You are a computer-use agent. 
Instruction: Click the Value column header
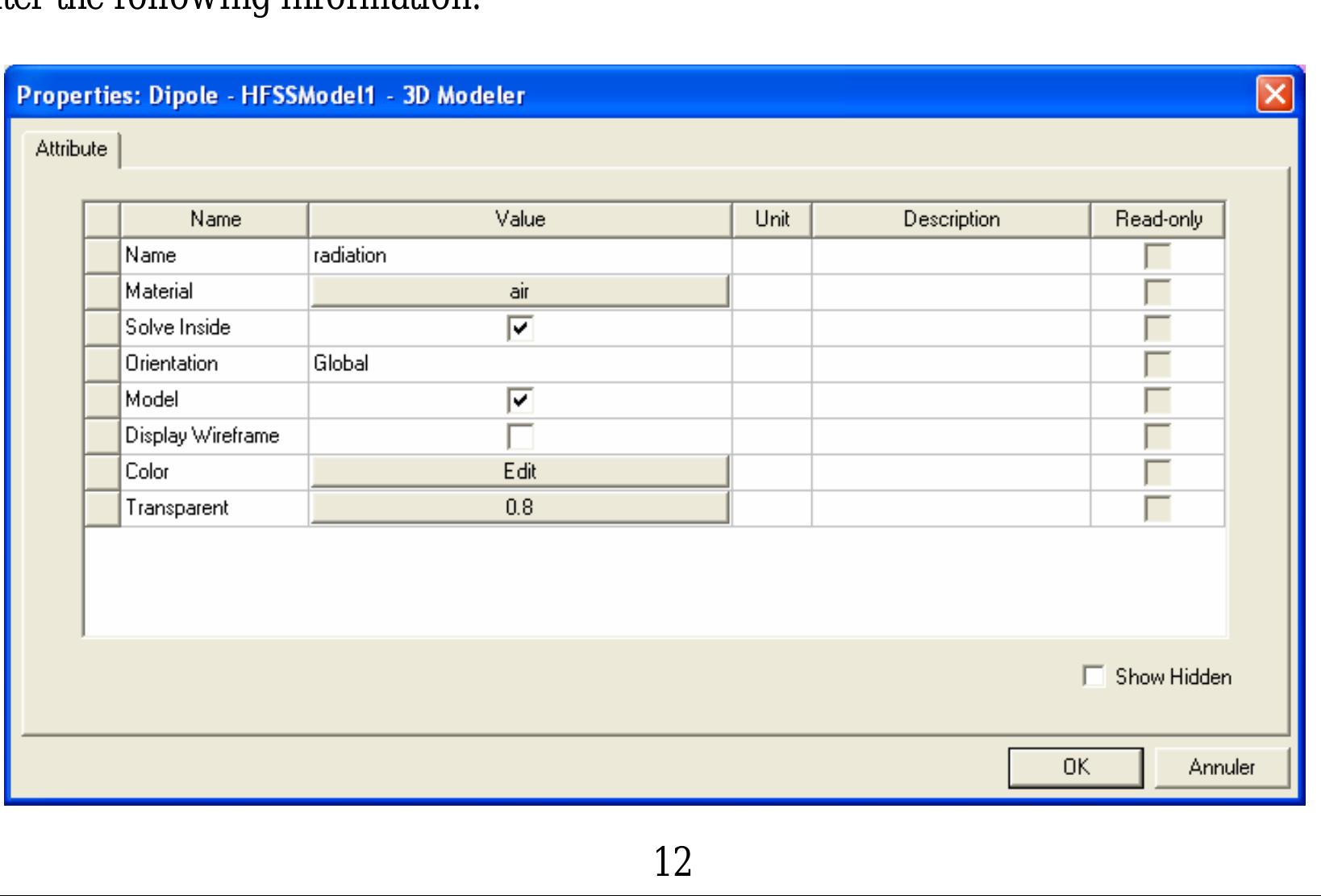520,219
